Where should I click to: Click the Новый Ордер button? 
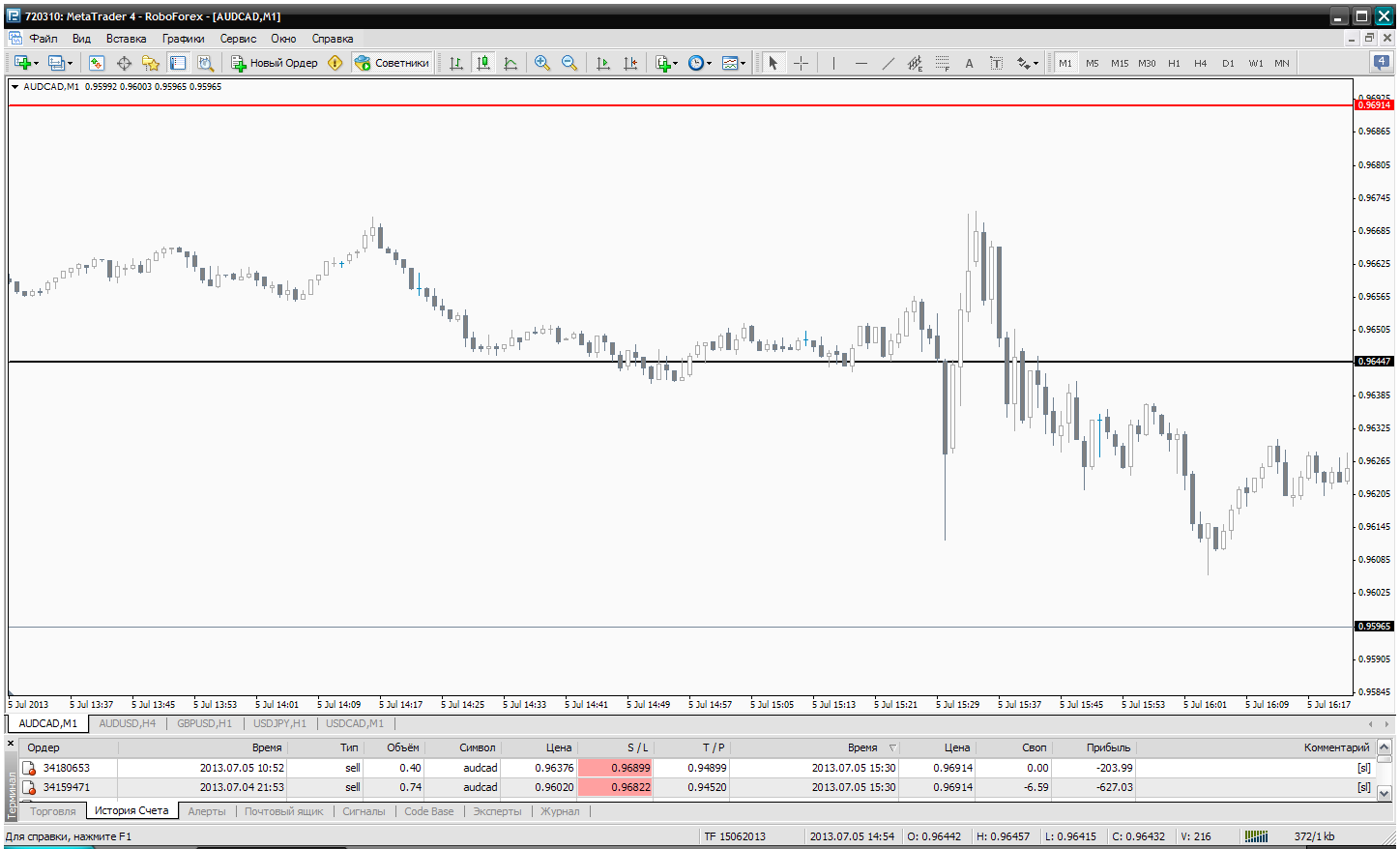274,63
